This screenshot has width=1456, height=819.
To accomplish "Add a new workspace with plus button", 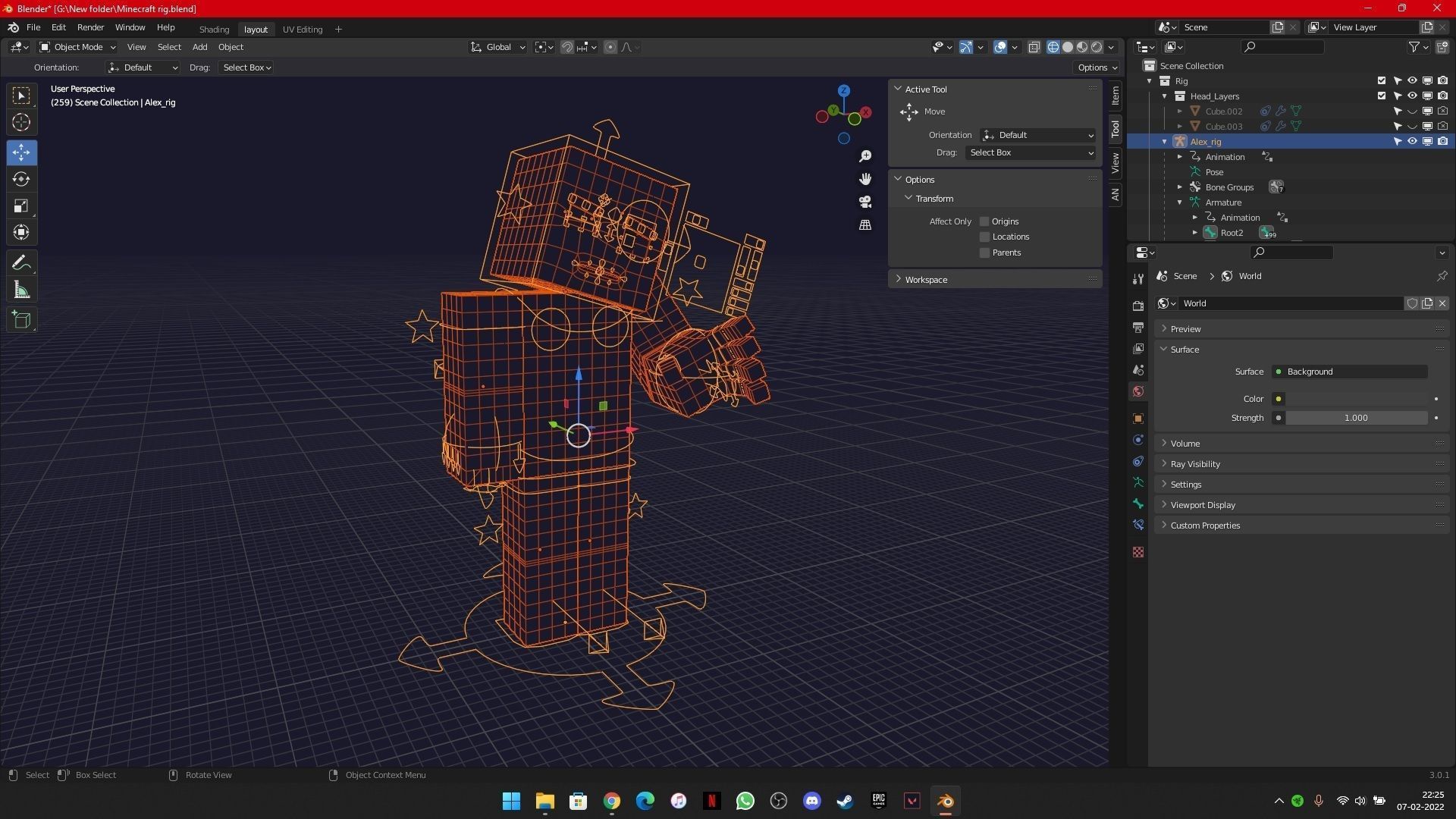I will click(338, 30).
